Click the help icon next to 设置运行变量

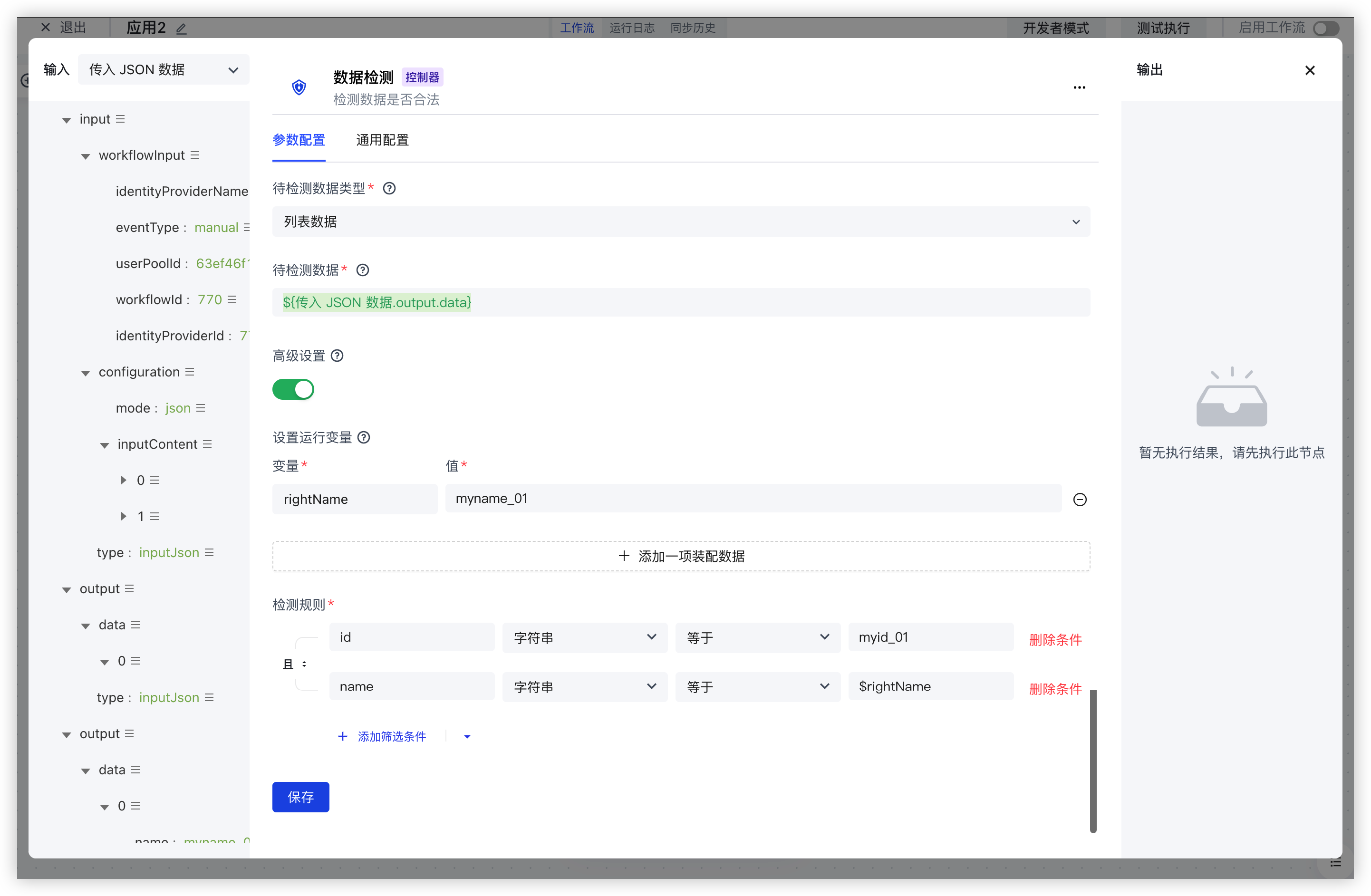tap(364, 438)
